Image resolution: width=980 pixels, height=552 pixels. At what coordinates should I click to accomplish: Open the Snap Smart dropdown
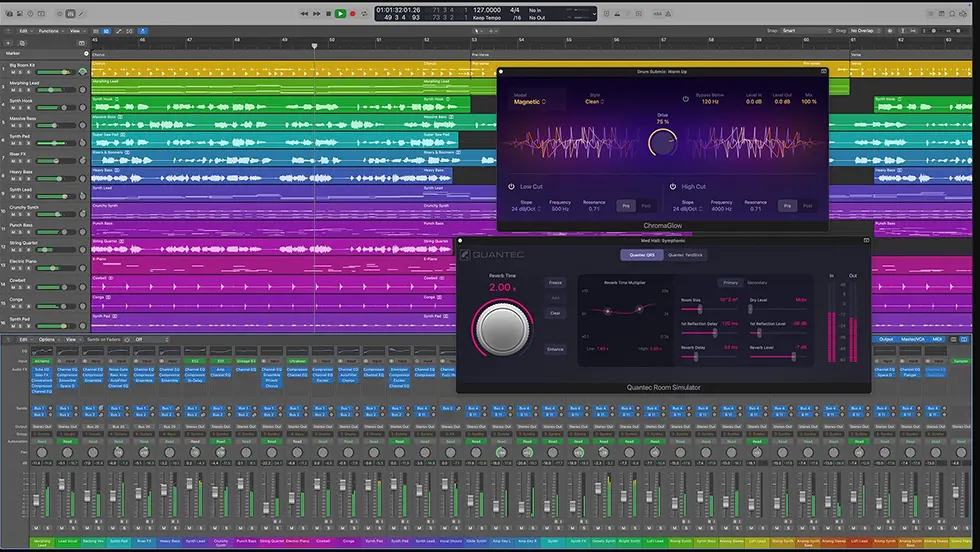coord(806,31)
